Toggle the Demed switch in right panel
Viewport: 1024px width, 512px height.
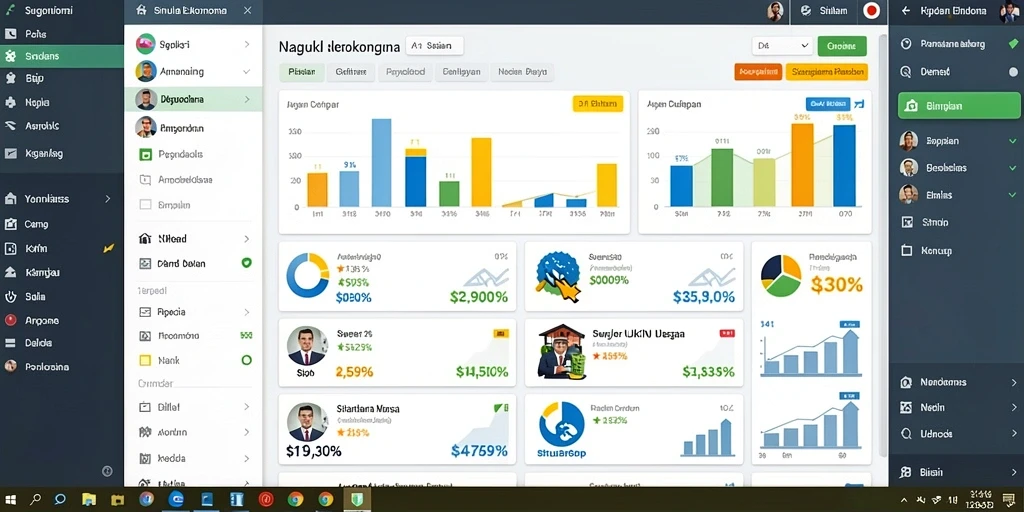[x=1013, y=72]
